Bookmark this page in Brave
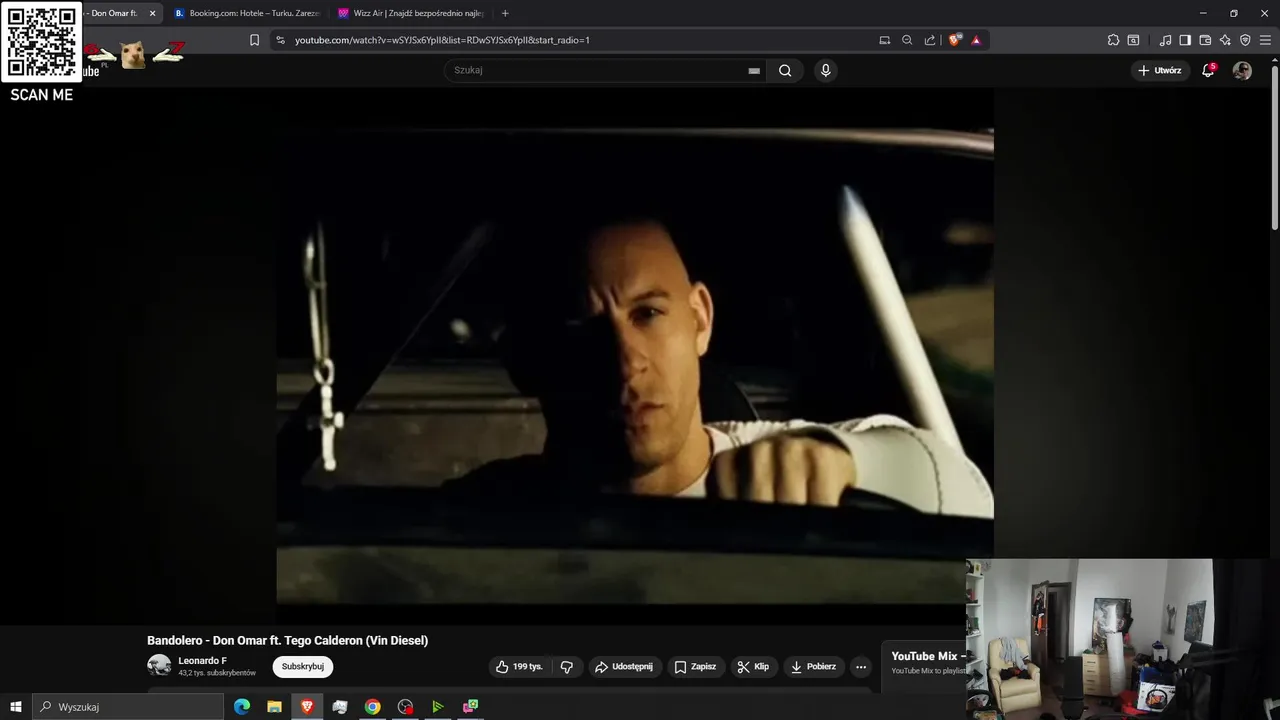 254,40
